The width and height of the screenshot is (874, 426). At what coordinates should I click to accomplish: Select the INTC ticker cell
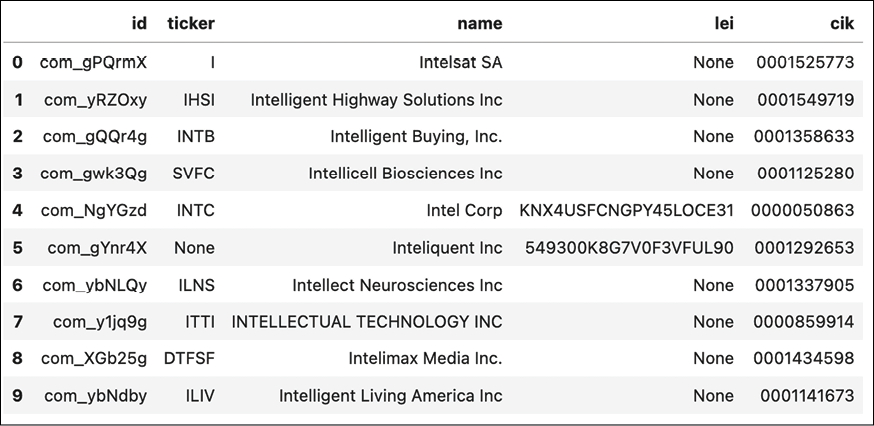(x=196, y=211)
